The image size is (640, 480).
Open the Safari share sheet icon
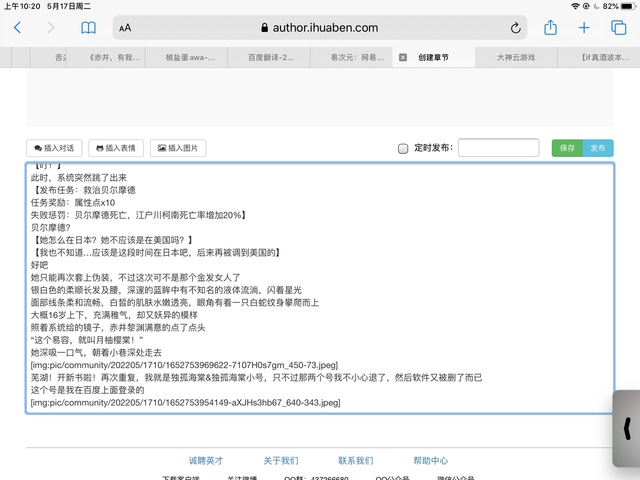tap(549, 28)
